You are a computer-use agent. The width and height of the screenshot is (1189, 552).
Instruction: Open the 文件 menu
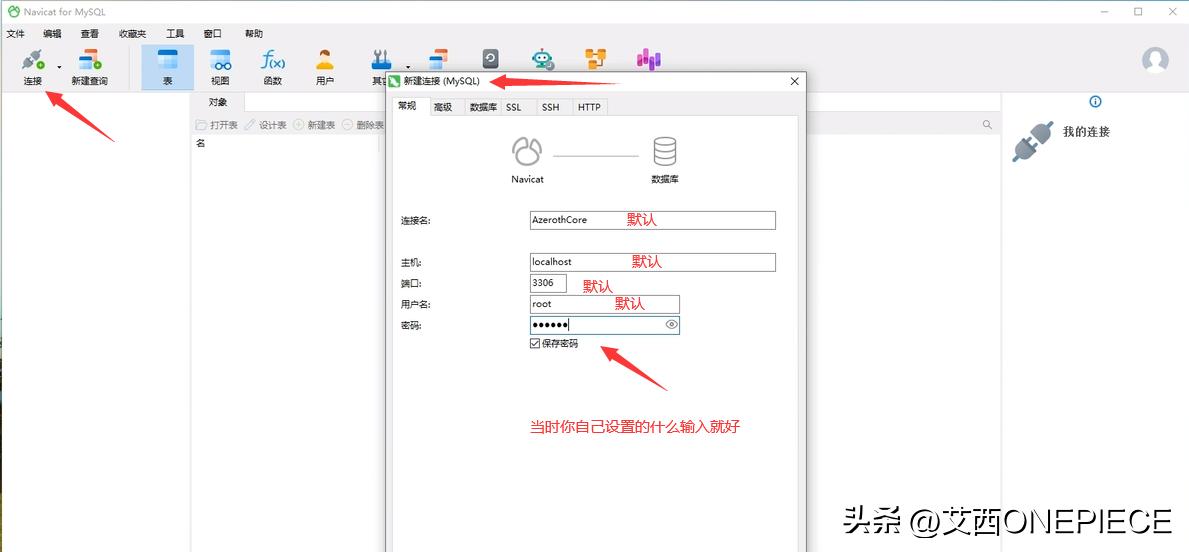pos(16,34)
